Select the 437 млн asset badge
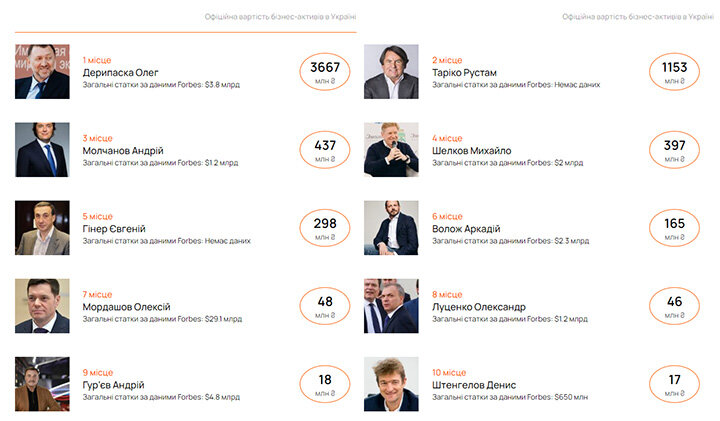This screenshot has height=421, width=720. pyautogui.click(x=325, y=150)
